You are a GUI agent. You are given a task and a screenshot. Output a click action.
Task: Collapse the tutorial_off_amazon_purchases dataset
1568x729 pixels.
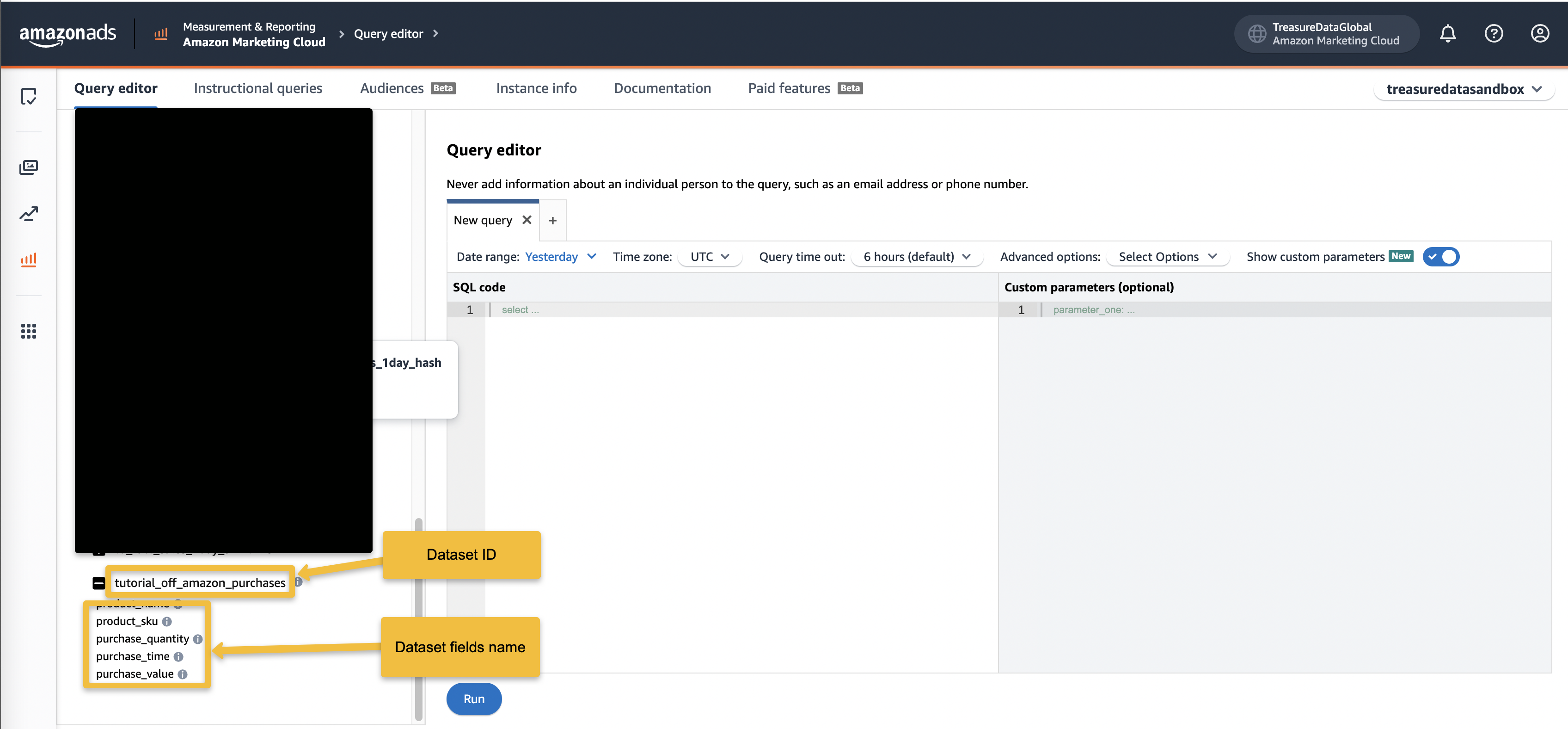pyautogui.click(x=98, y=583)
